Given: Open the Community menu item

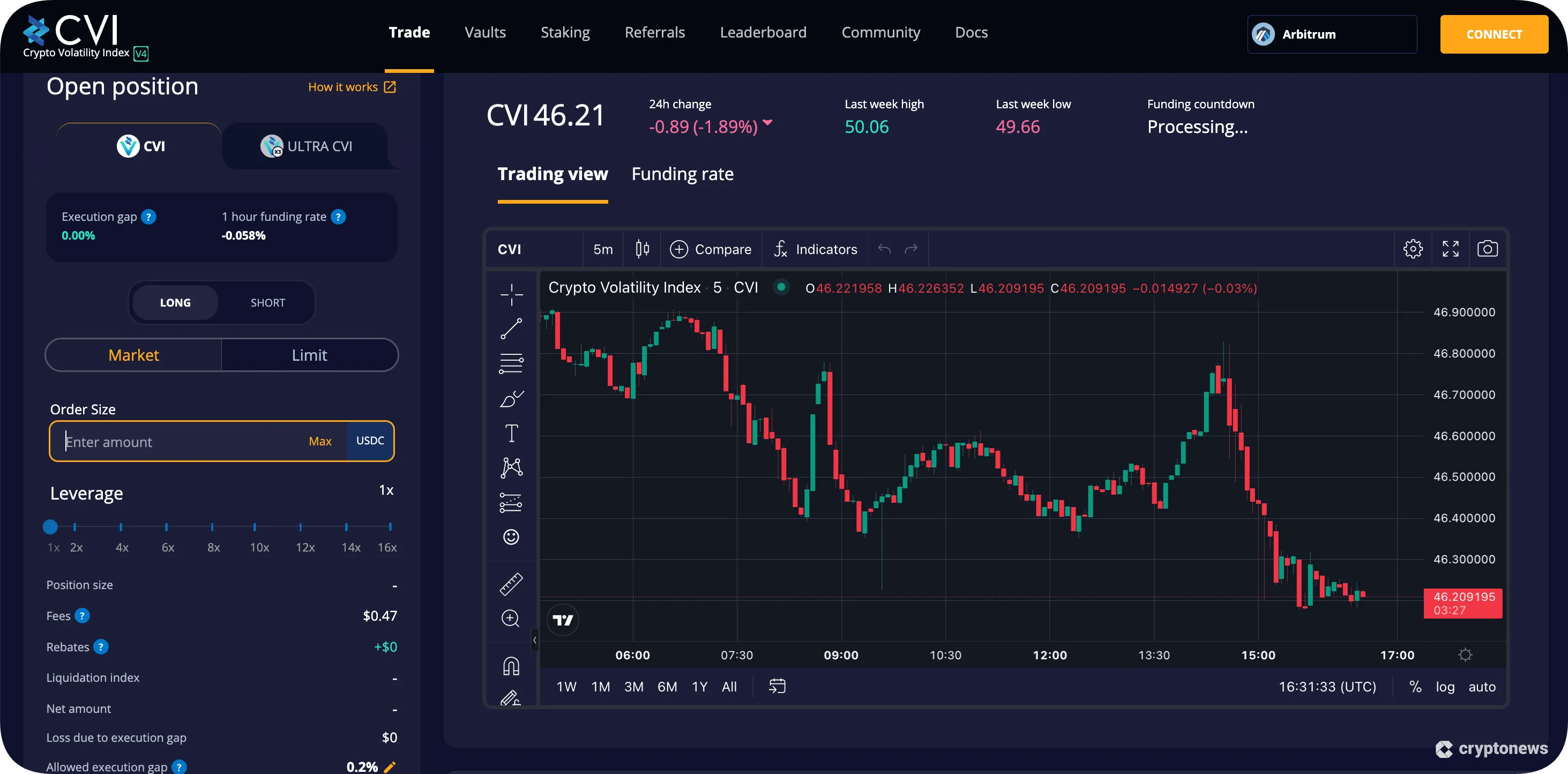Looking at the screenshot, I should 880,32.
